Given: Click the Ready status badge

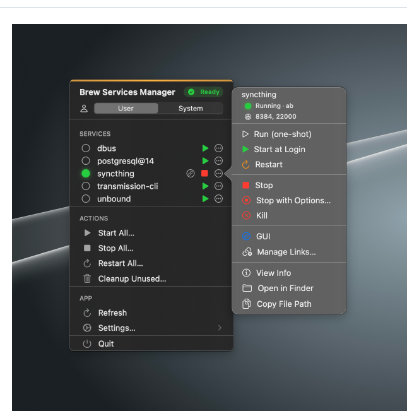Looking at the screenshot, I should 204,92.
